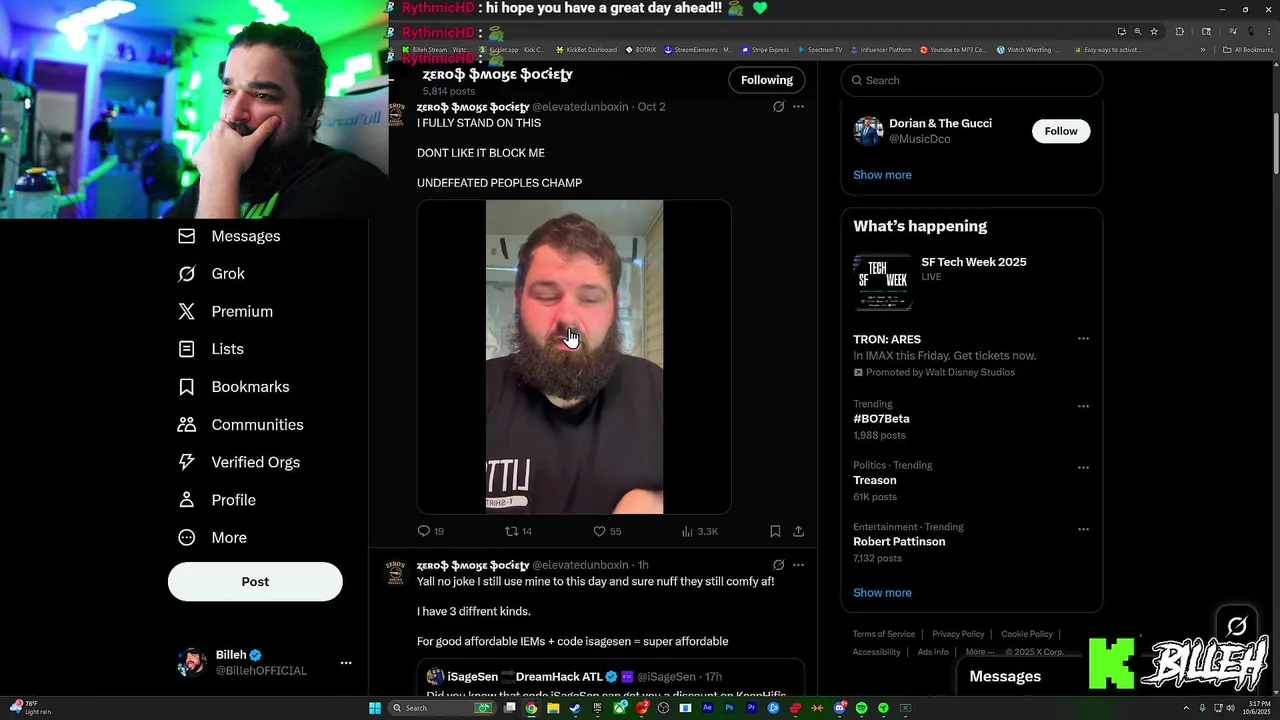This screenshot has width=1280, height=720.
Task: Open more options for TRON: ARES
Action: click(1083, 339)
